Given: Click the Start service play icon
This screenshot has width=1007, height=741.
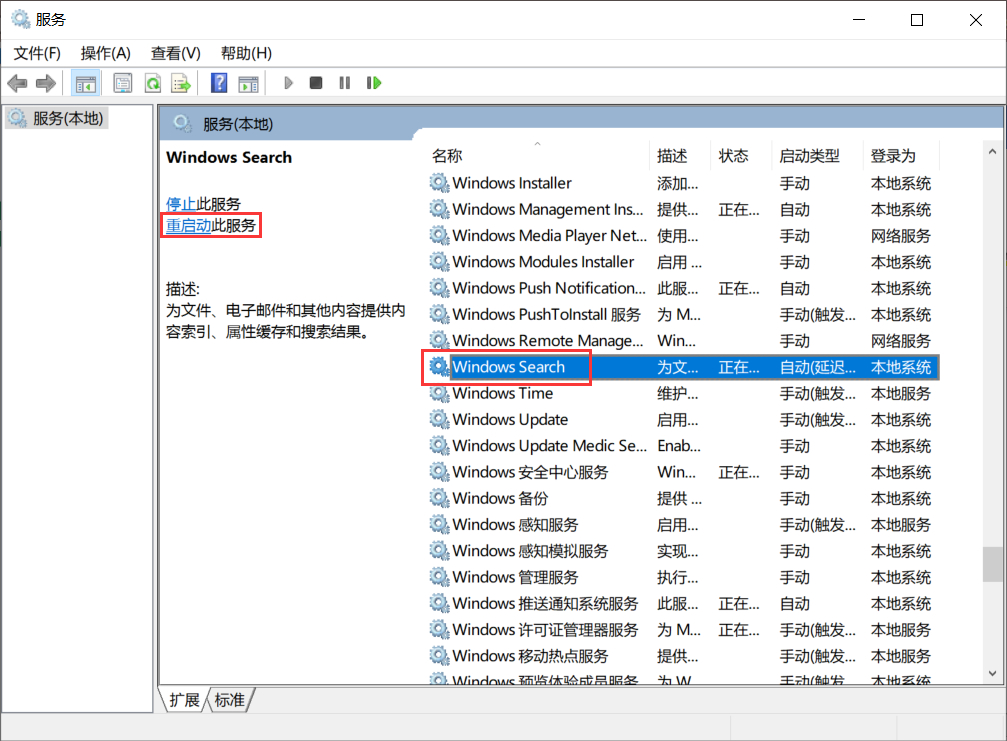Looking at the screenshot, I should pyautogui.click(x=288, y=83).
